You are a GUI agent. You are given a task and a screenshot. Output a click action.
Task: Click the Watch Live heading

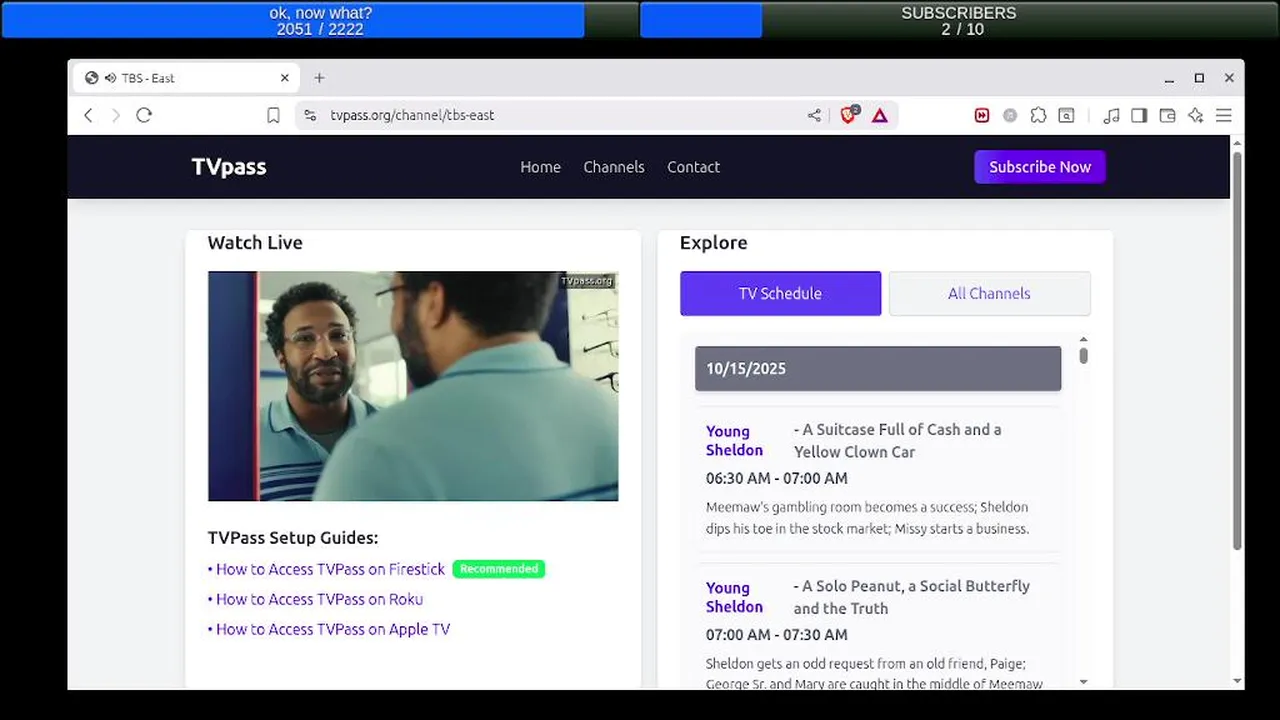[255, 242]
